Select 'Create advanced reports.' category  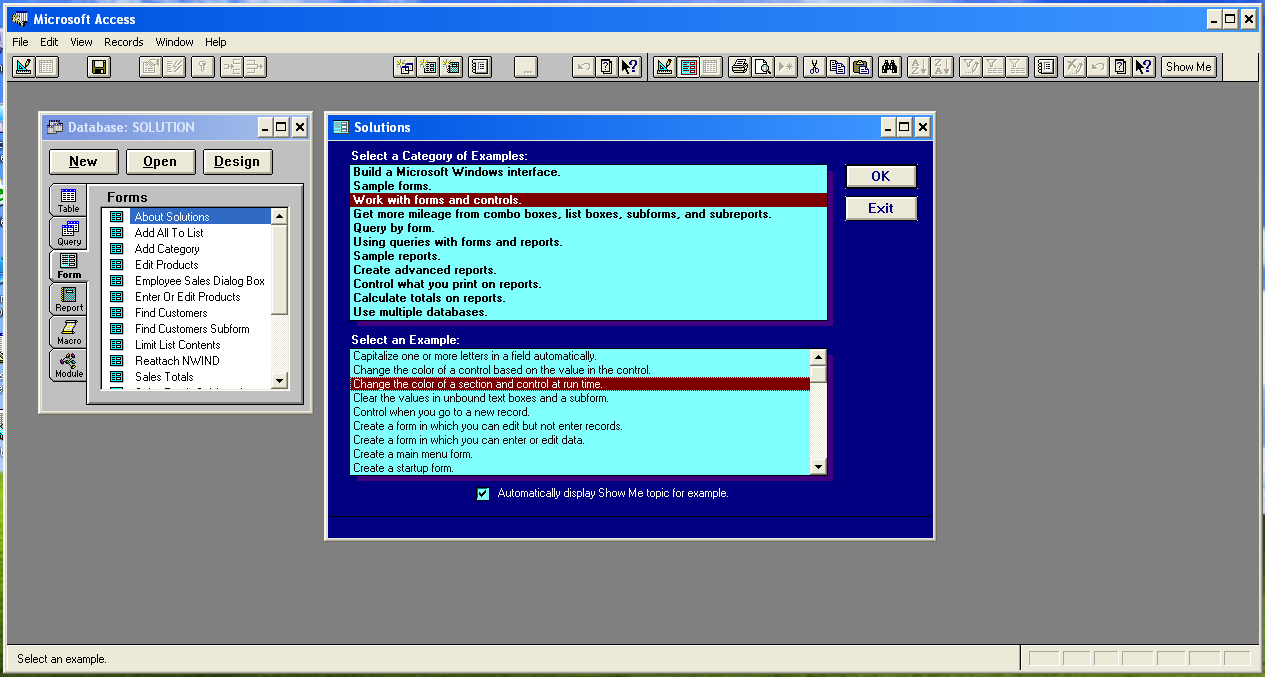589,270
